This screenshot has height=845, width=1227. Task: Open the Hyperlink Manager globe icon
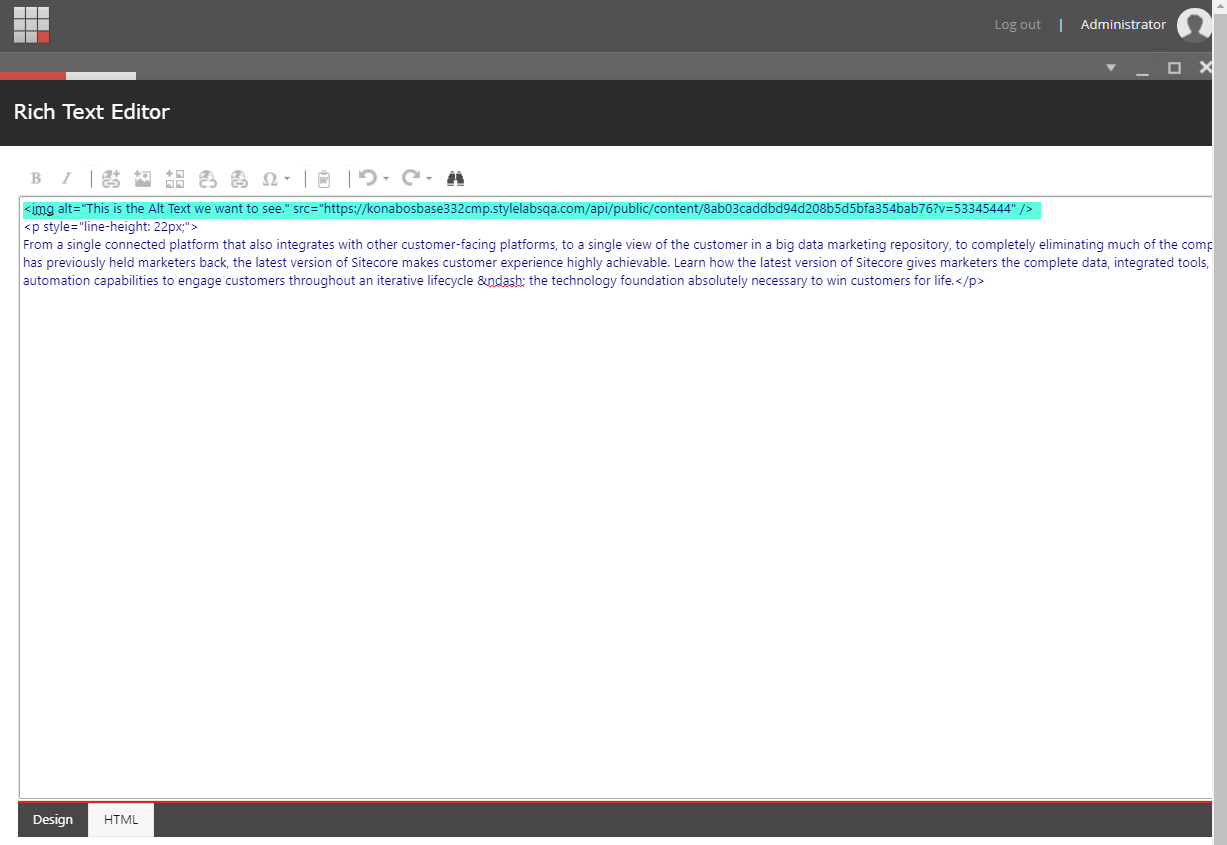click(x=207, y=179)
